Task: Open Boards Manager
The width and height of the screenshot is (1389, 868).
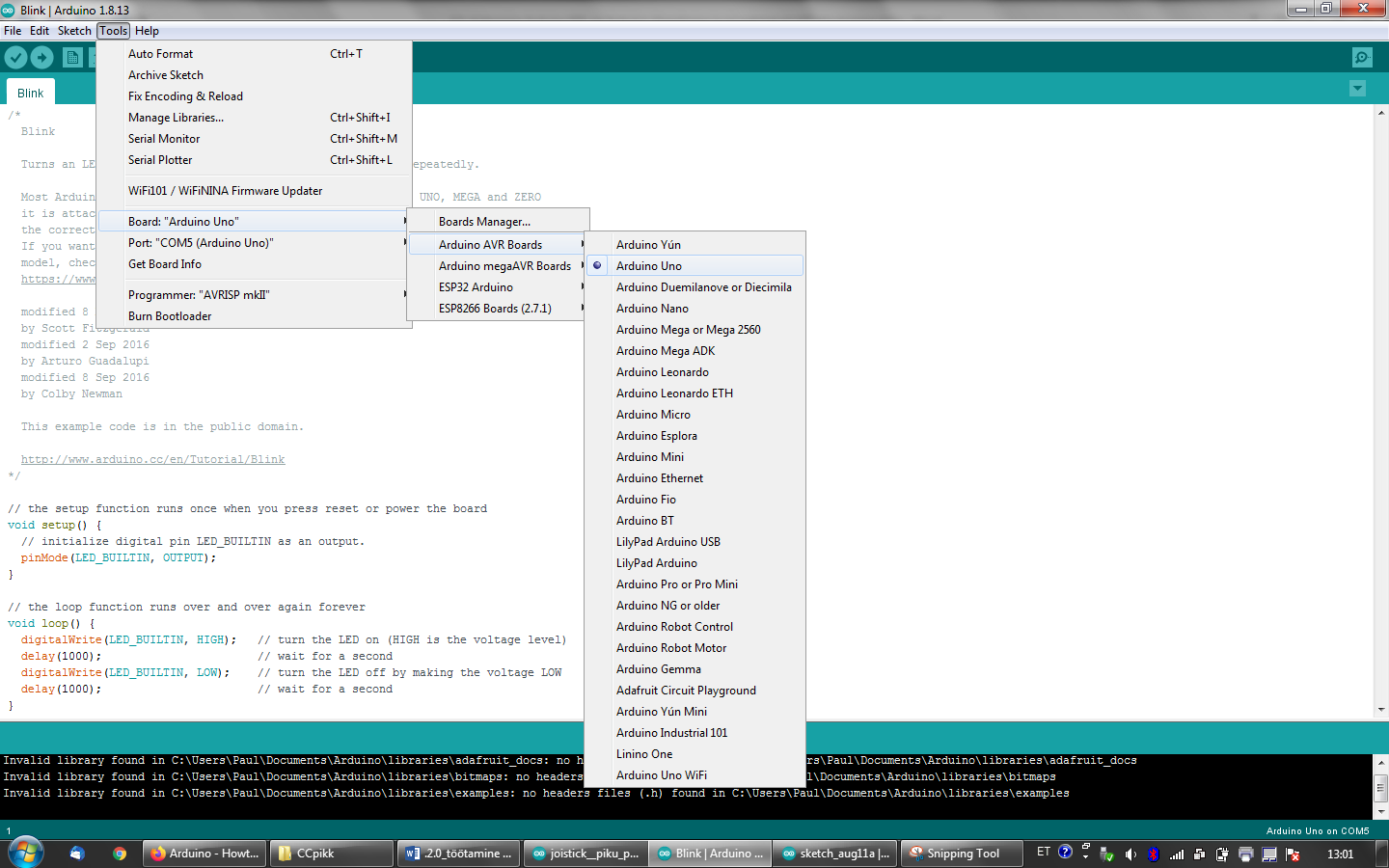Action: (x=484, y=222)
